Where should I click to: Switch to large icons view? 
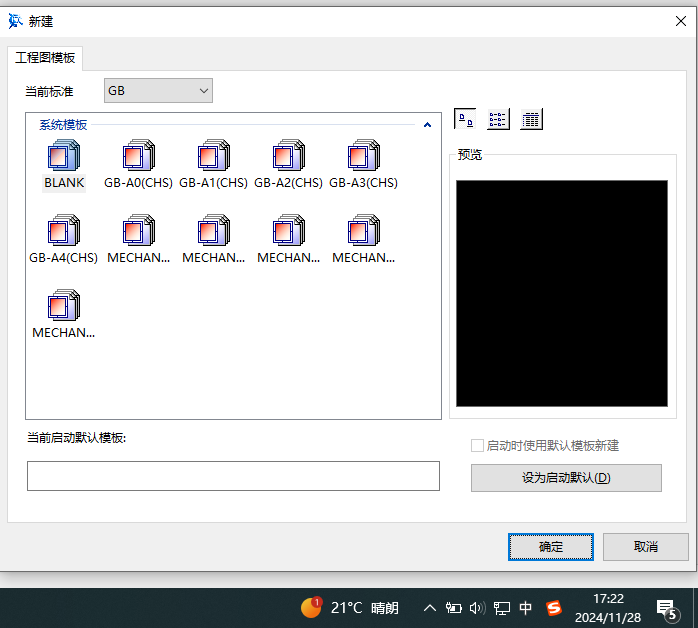465,119
